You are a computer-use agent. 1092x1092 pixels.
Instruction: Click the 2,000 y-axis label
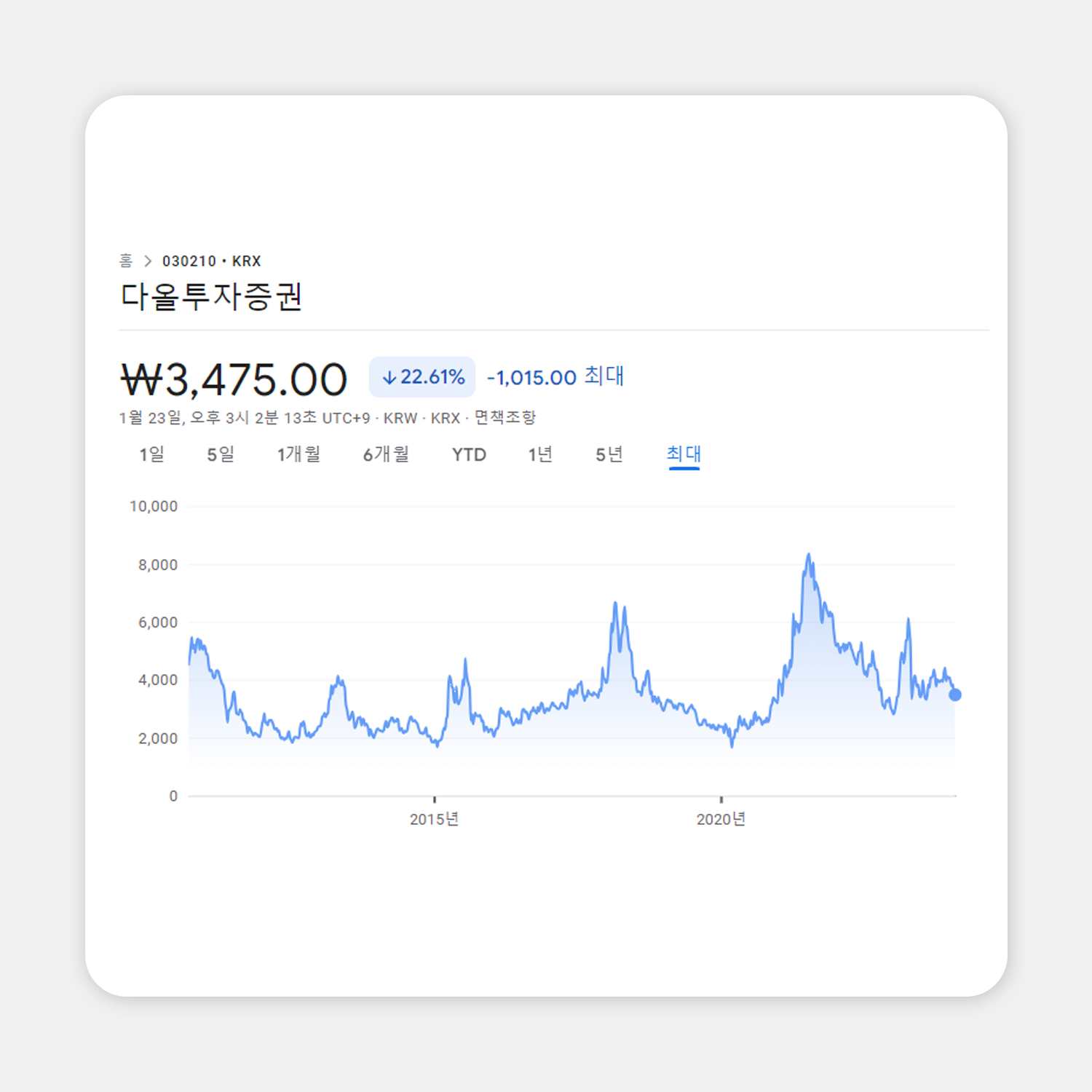click(158, 738)
